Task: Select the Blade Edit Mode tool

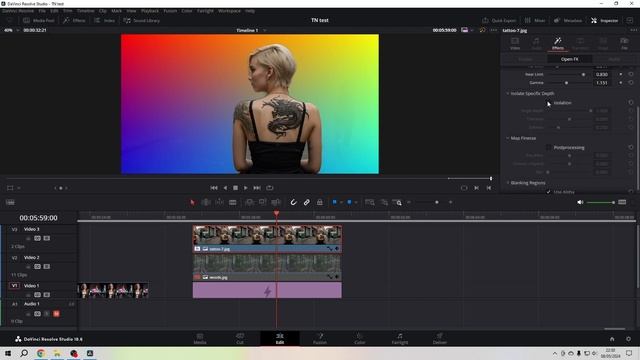Action: (233, 202)
